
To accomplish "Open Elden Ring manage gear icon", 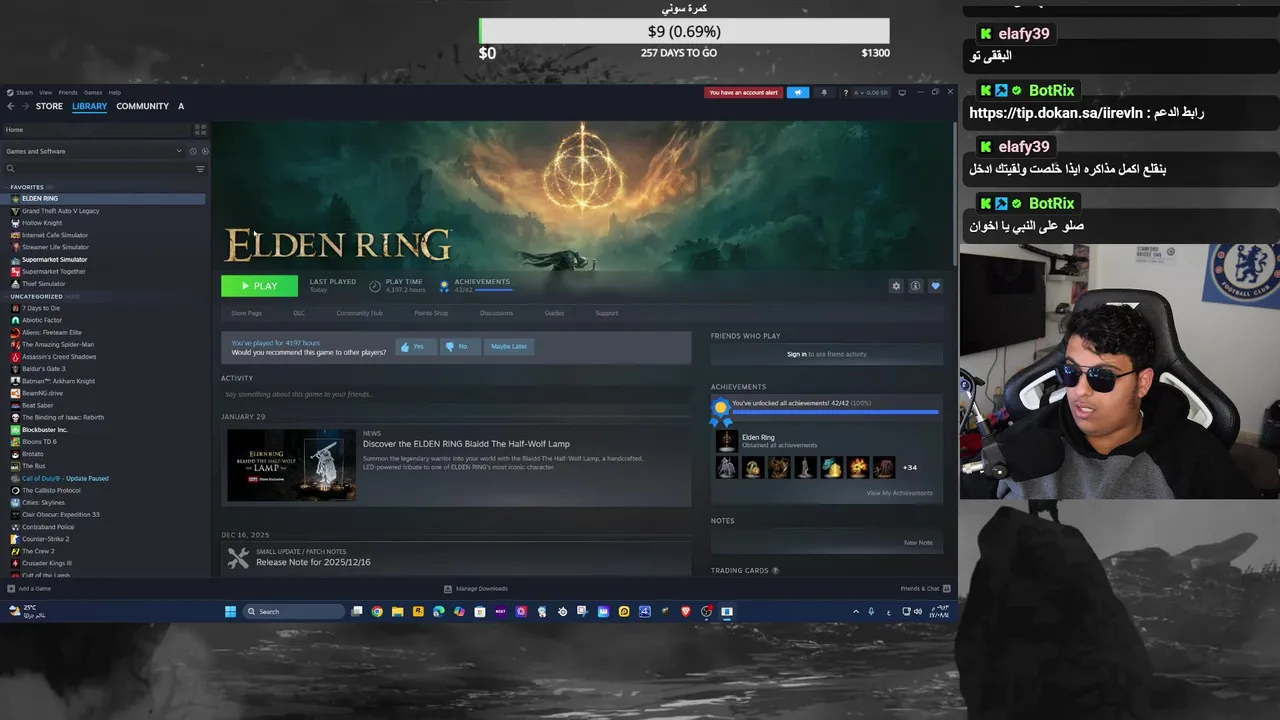I will click(896, 286).
